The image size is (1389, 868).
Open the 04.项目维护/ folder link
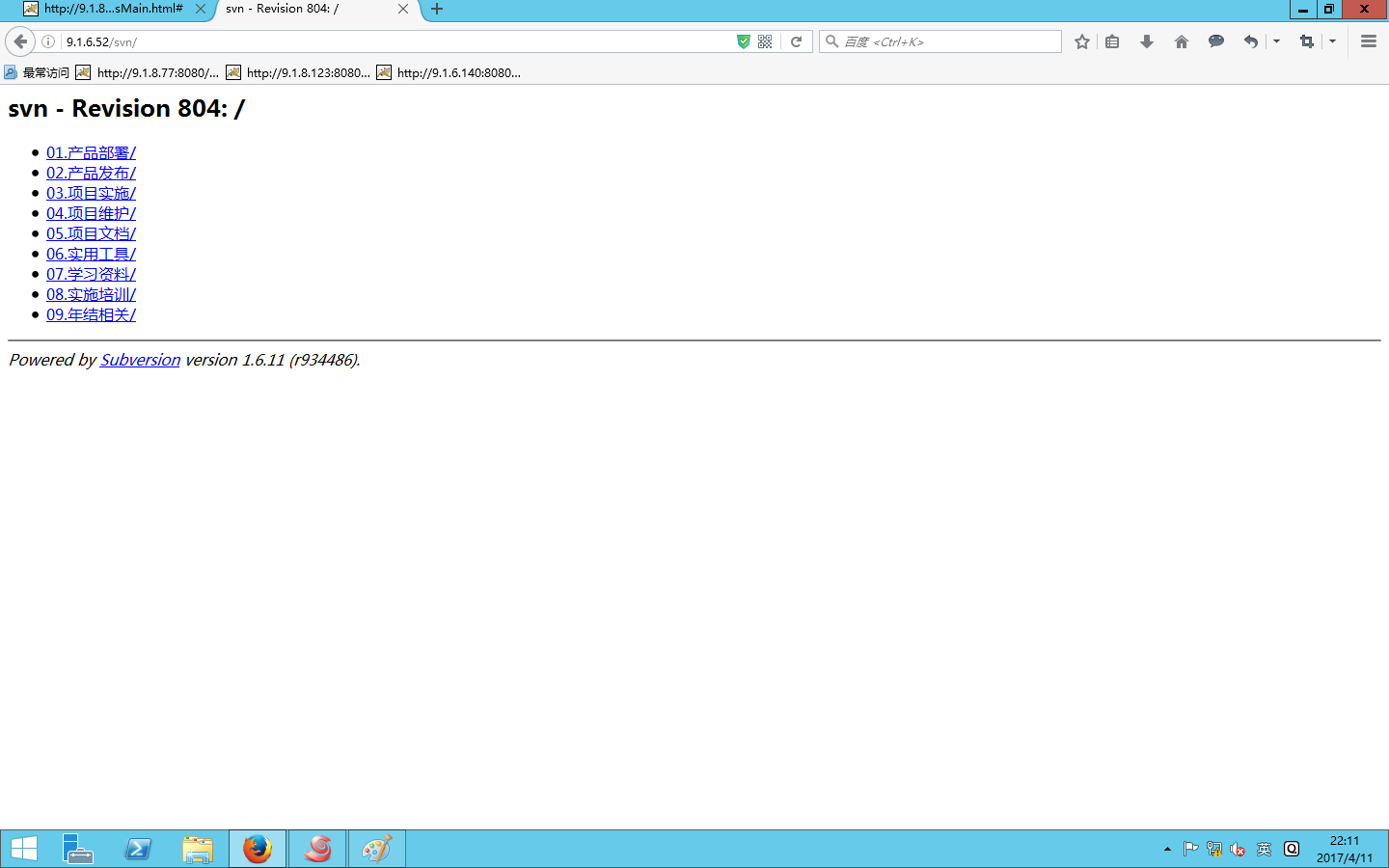(91, 213)
